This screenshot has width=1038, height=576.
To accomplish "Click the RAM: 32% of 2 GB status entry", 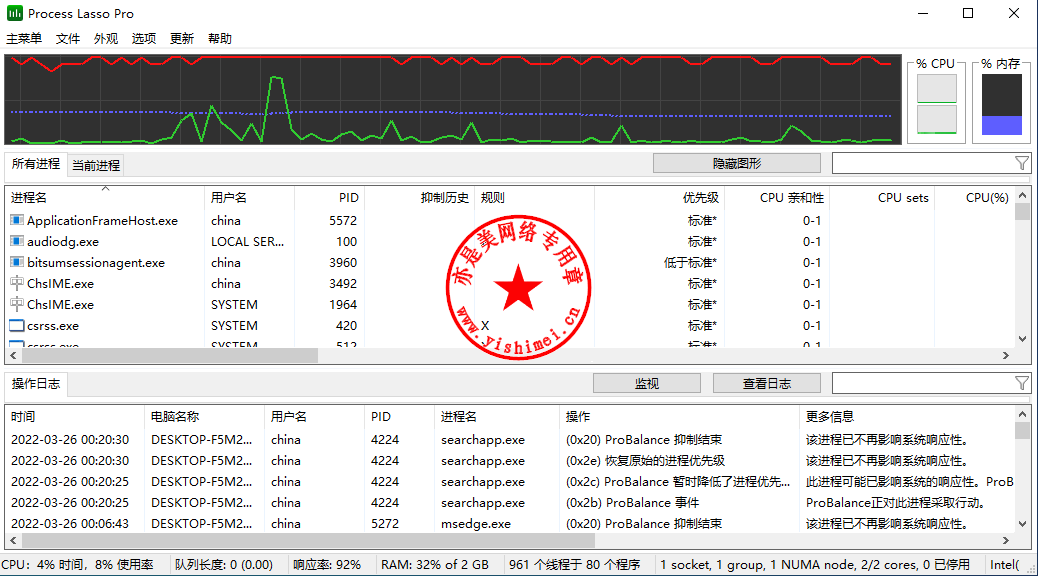I will pyautogui.click(x=435, y=565).
